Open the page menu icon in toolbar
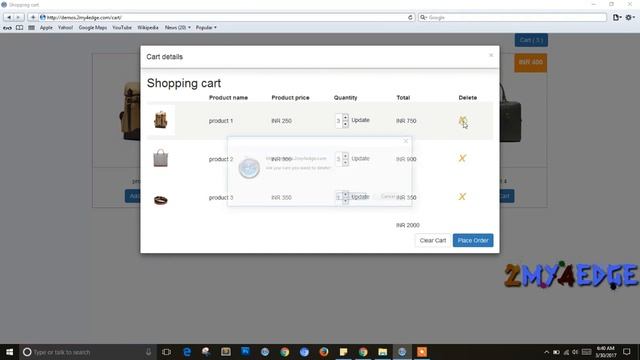This screenshot has width=640, height=360. [x=617, y=17]
